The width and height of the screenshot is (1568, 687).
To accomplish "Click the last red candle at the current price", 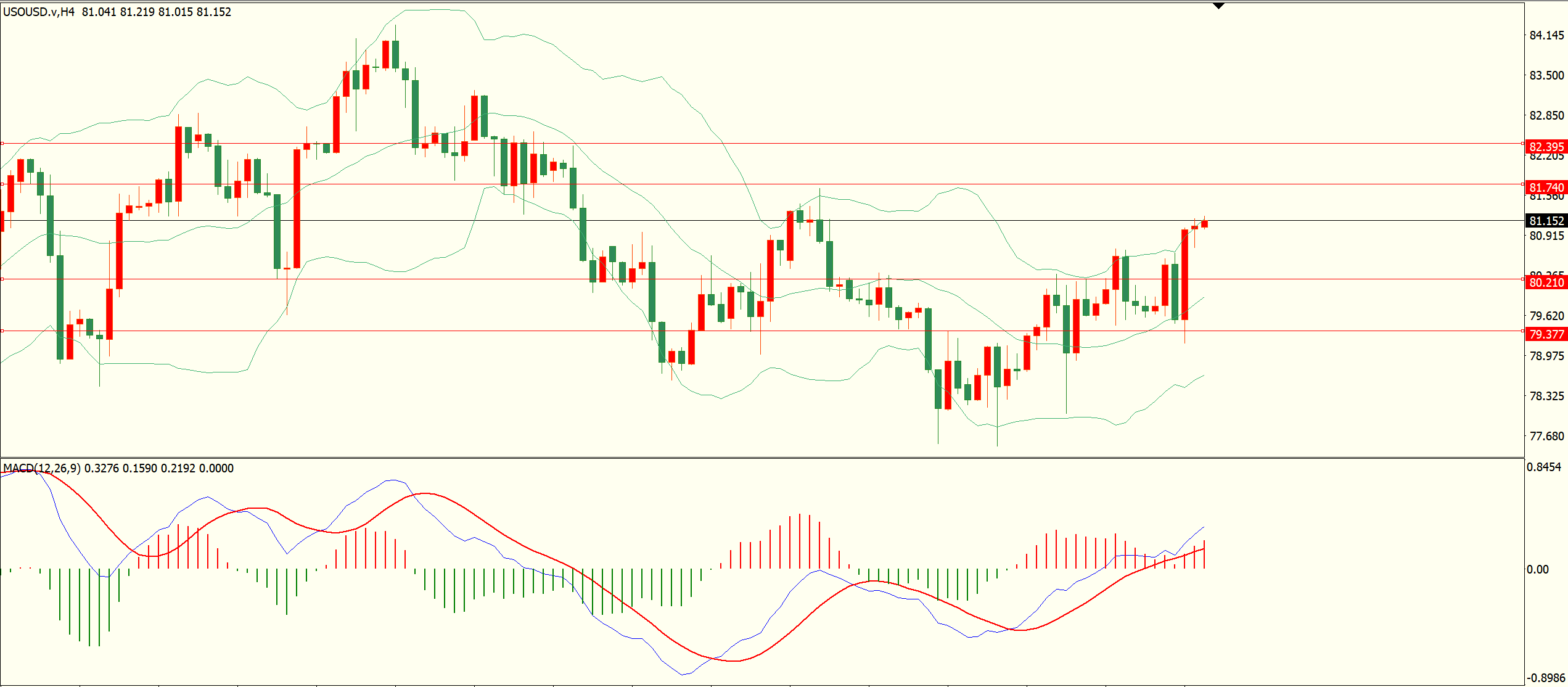I will click(1204, 224).
